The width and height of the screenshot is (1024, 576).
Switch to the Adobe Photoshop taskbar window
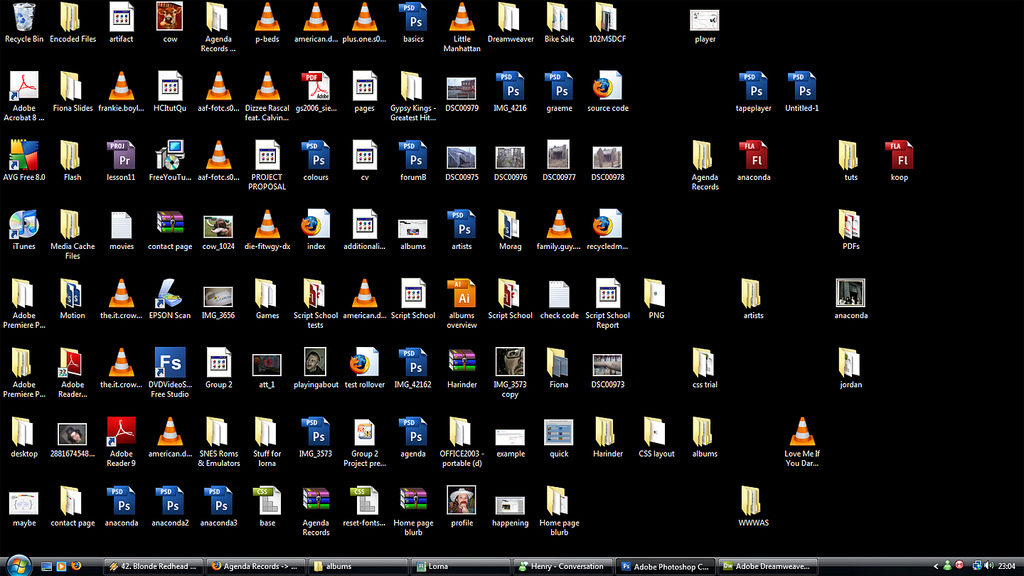click(x=664, y=566)
